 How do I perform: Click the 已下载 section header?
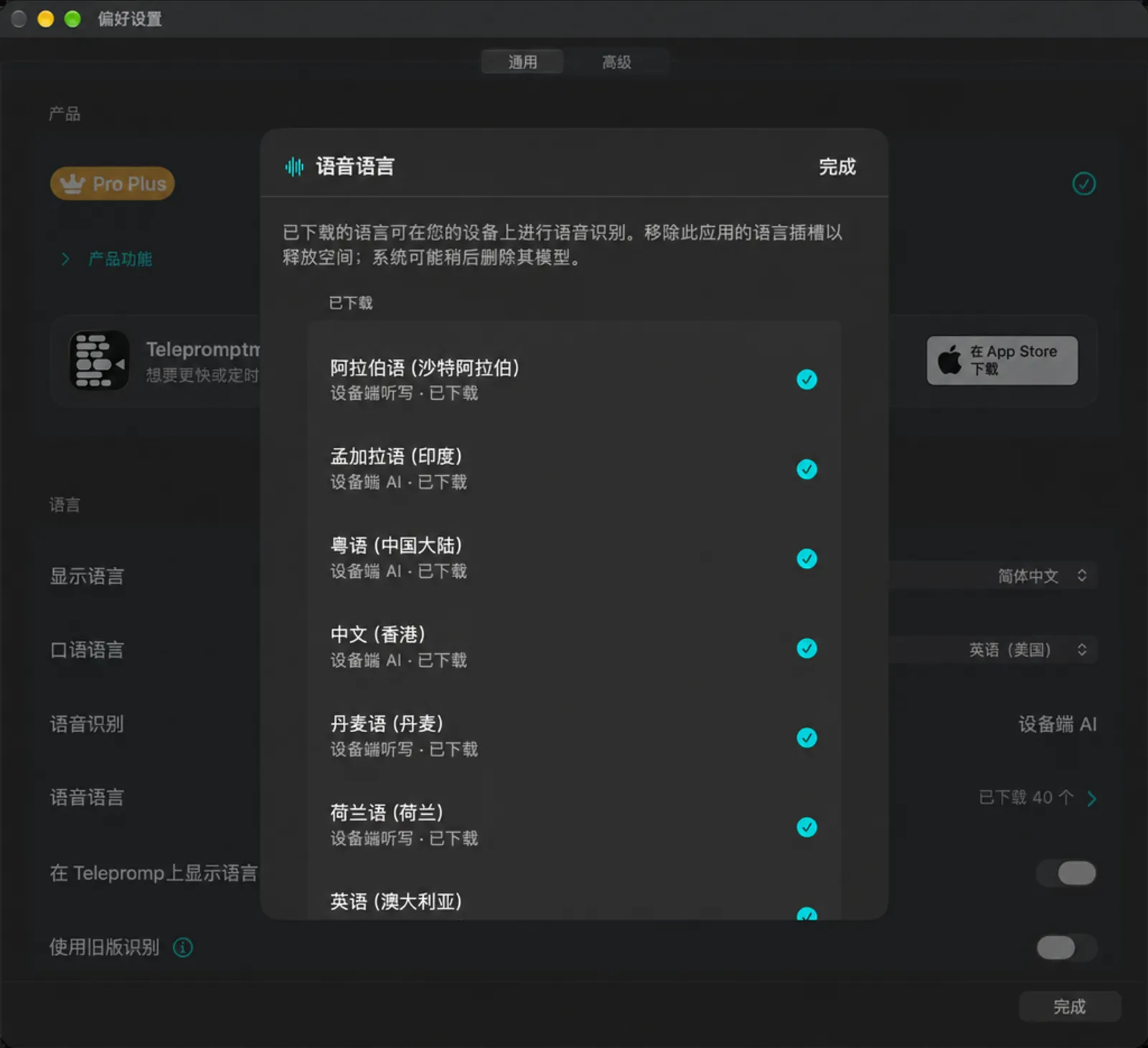click(x=351, y=303)
